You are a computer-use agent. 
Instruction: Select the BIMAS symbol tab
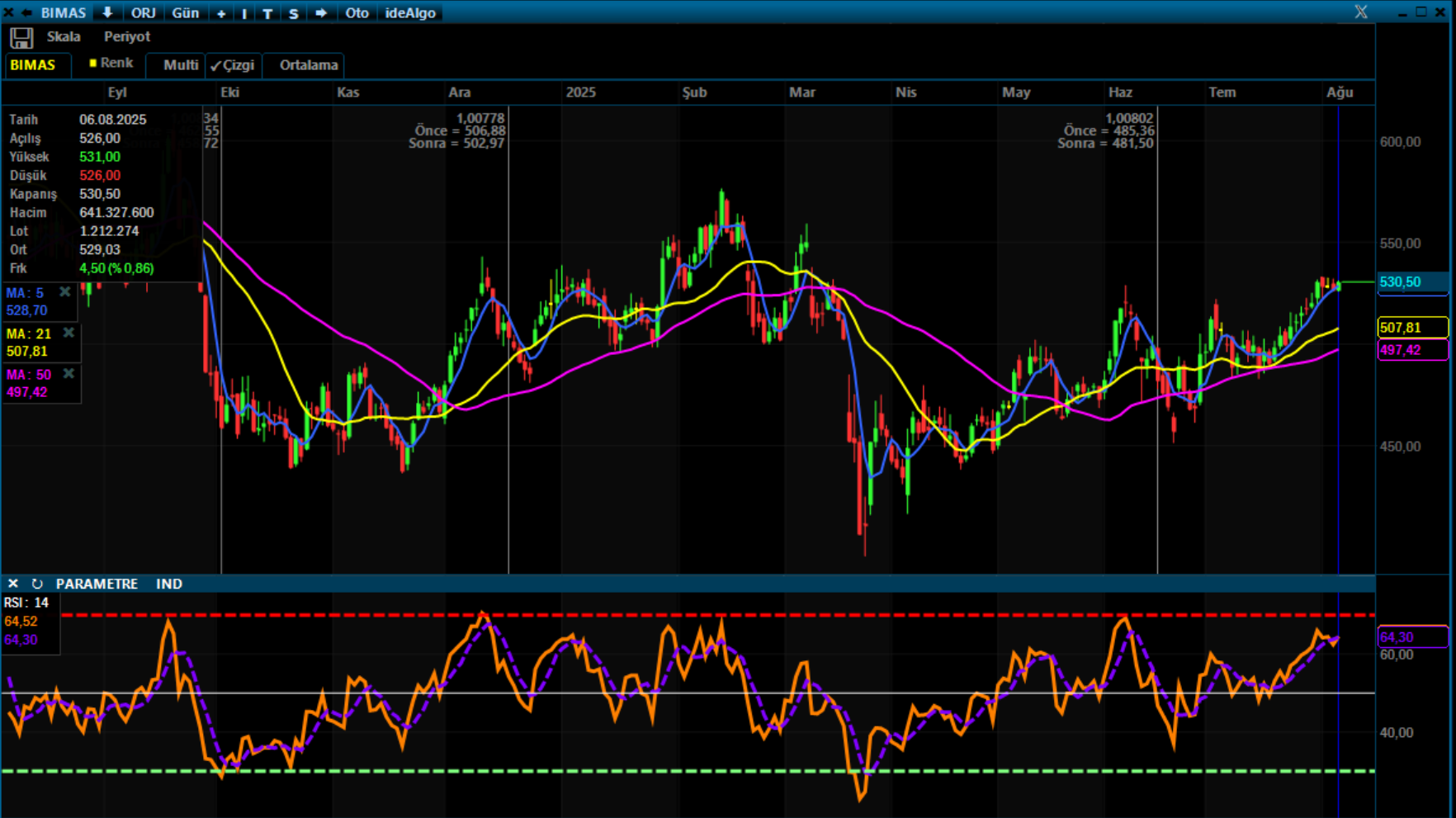[x=33, y=65]
